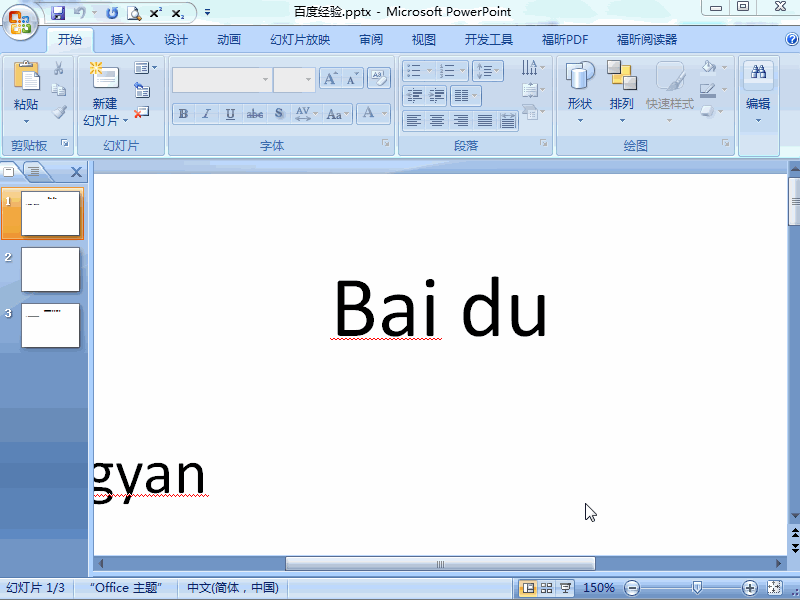Increase font size with the large A
This screenshot has width=800, height=600.
pos(330,78)
